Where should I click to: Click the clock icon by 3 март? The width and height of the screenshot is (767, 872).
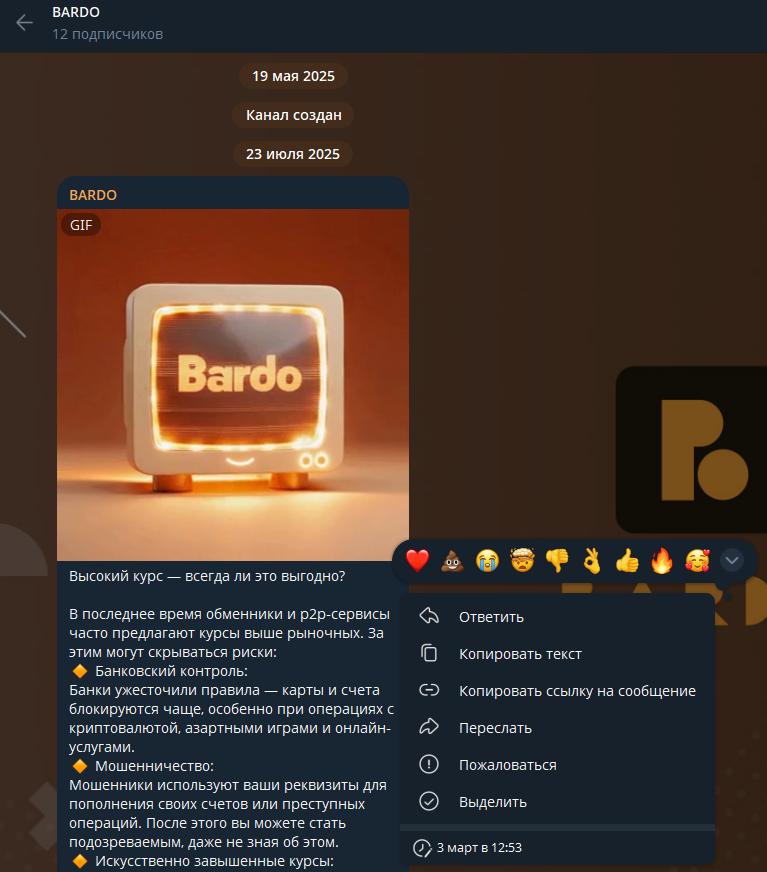click(422, 848)
